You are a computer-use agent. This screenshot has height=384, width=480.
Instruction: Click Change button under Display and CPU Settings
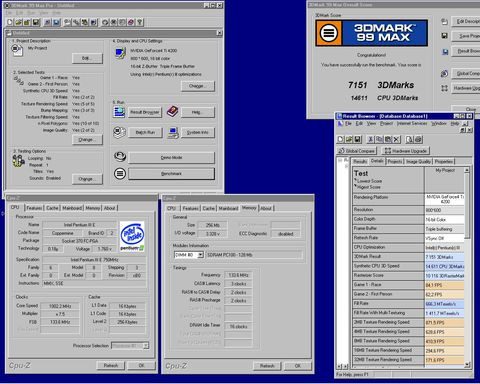[198, 86]
